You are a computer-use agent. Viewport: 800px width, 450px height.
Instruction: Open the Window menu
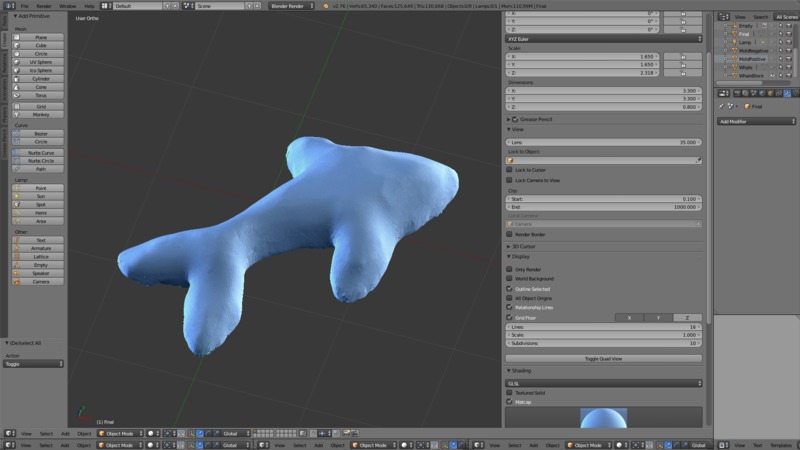(x=67, y=6)
